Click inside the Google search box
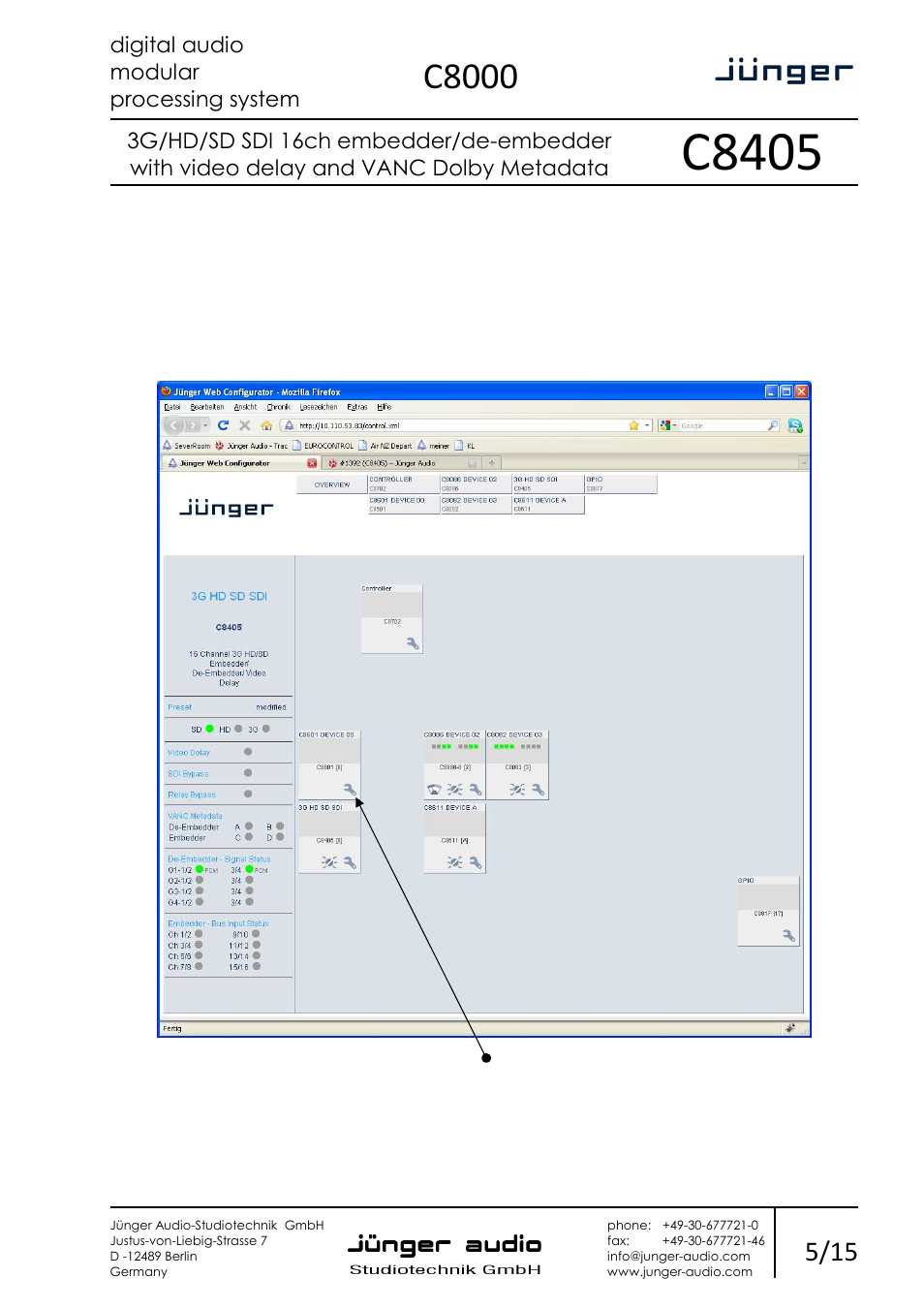Viewport: 924px width, 1309px height. (x=723, y=425)
